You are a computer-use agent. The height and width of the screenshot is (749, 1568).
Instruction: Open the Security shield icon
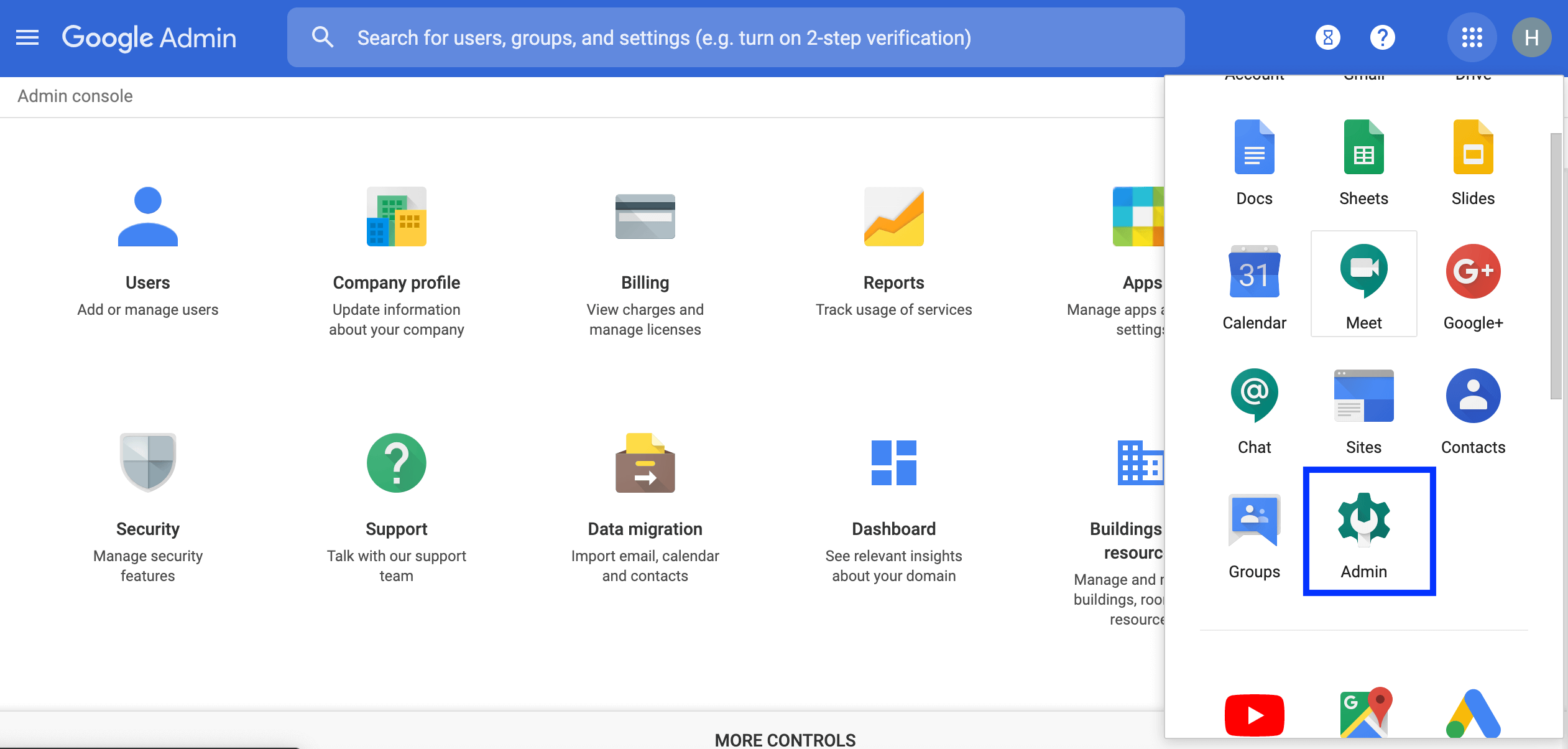(x=148, y=463)
